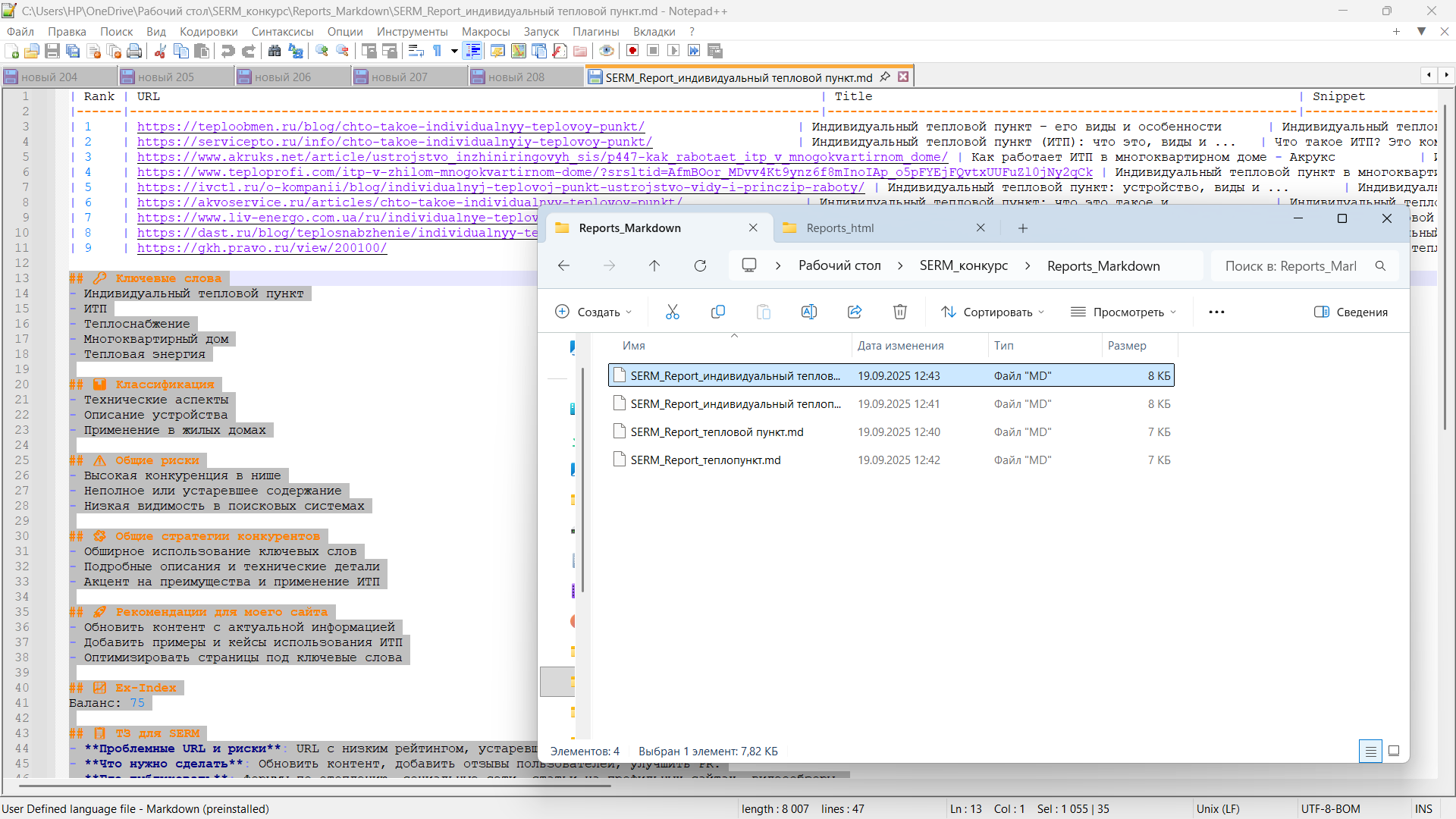This screenshot has height=819, width=1456.
Task: Toggle show all characters pilcrow icon
Action: [x=437, y=51]
